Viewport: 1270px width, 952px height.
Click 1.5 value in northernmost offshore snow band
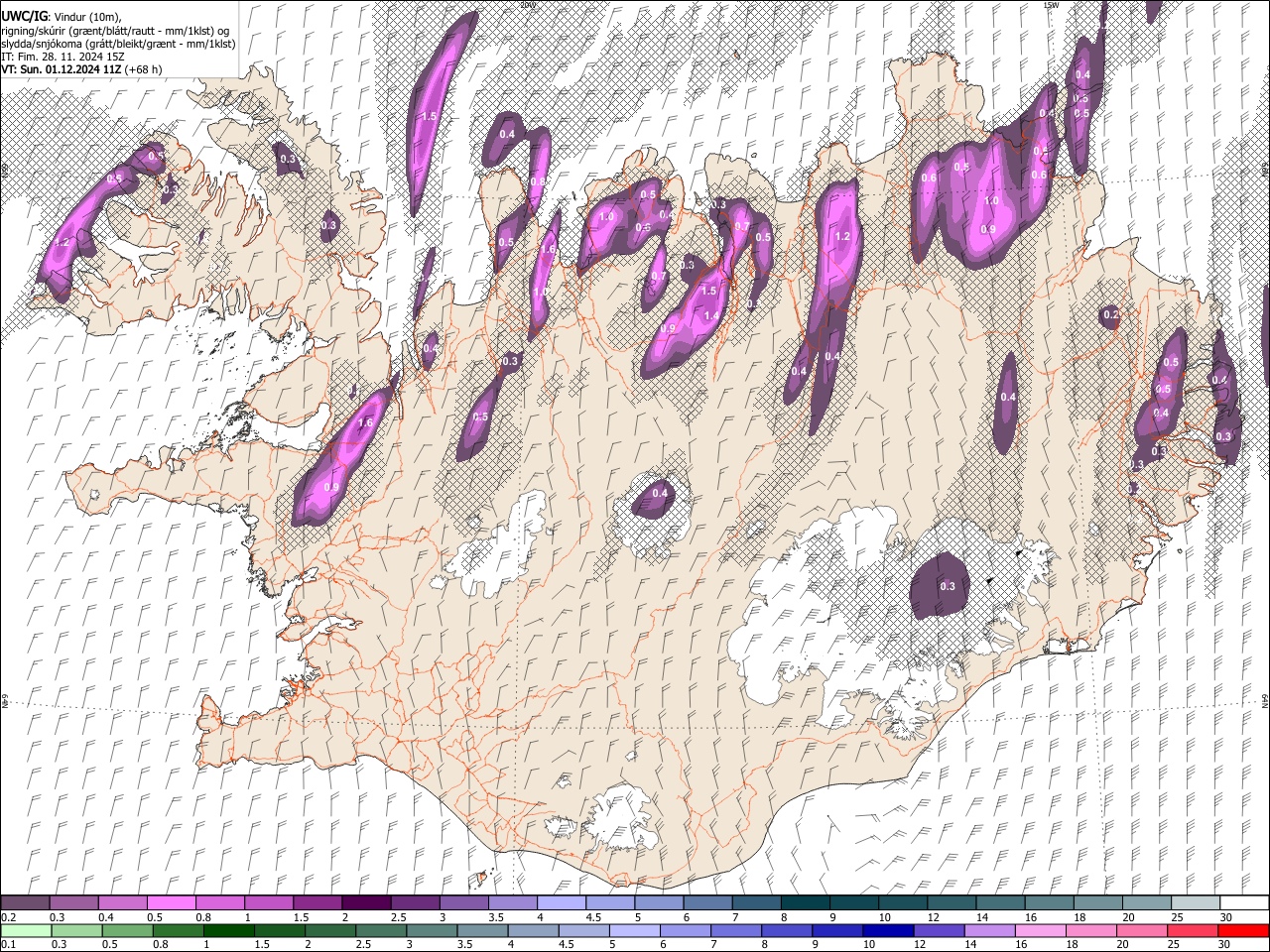[x=429, y=116]
